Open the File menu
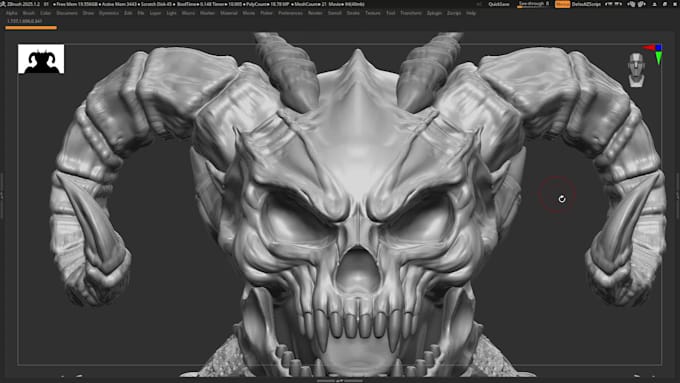 (141, 13)
